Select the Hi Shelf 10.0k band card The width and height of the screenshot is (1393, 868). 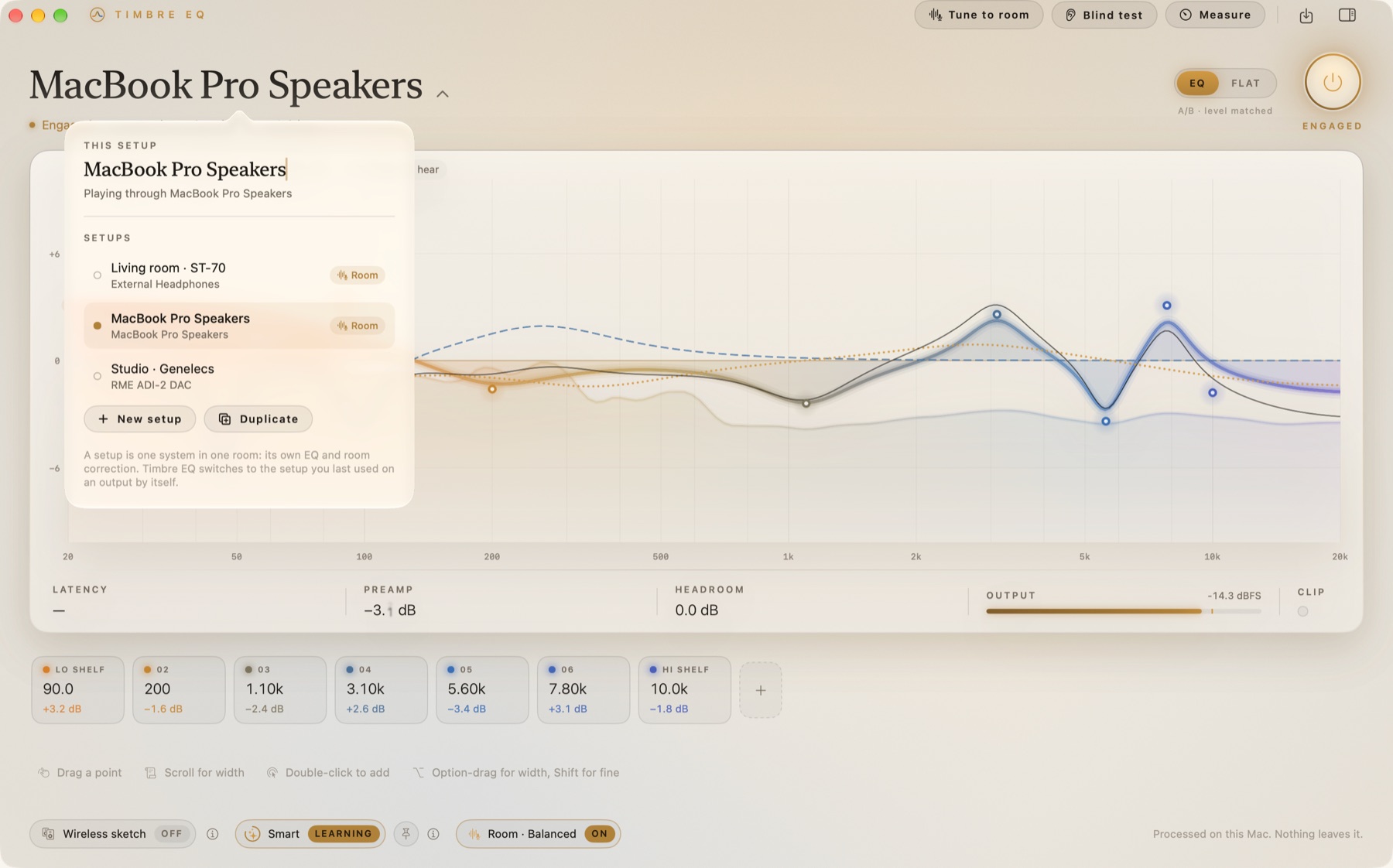[684, 689]
